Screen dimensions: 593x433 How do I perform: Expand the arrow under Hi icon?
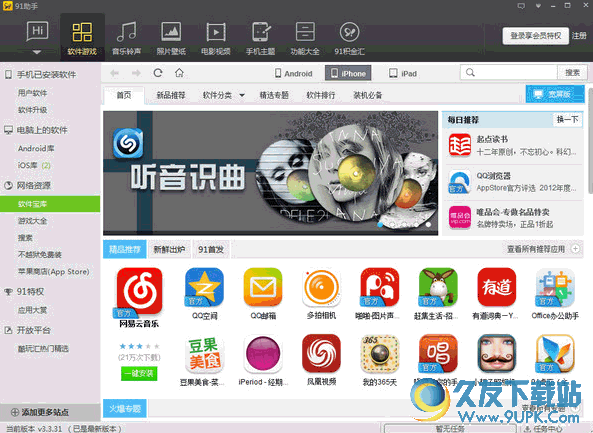coord(37,52)
